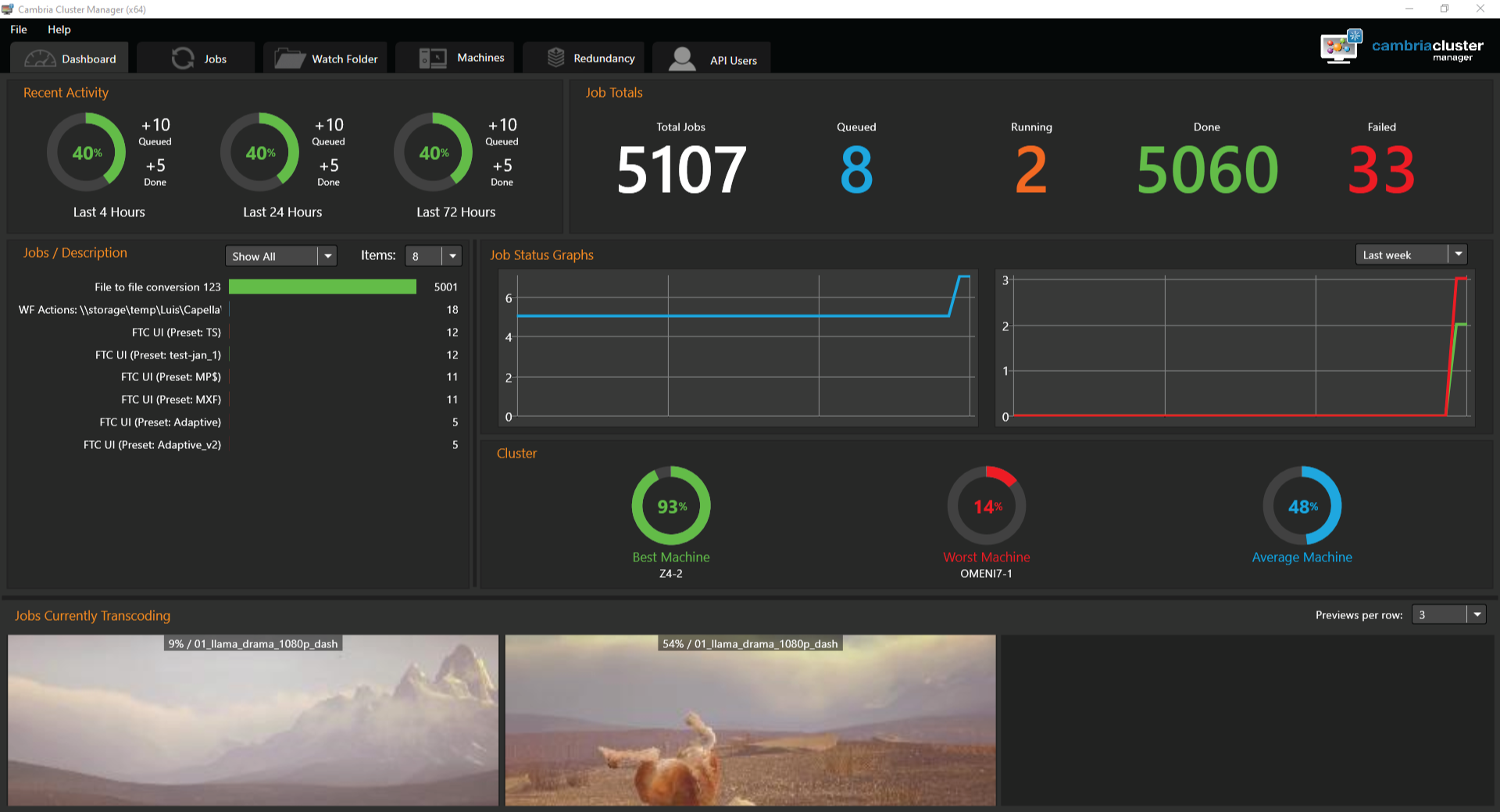Click the API Users person icon

click(682, 59)
